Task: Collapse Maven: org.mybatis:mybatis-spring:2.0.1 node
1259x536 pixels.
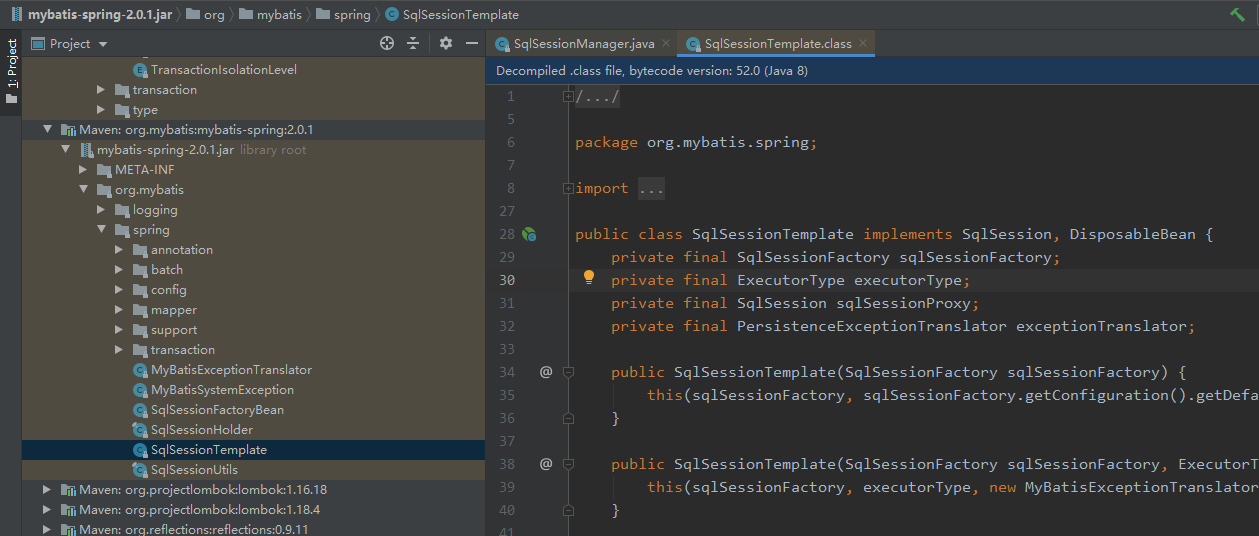Action: (x=47, y=130)
